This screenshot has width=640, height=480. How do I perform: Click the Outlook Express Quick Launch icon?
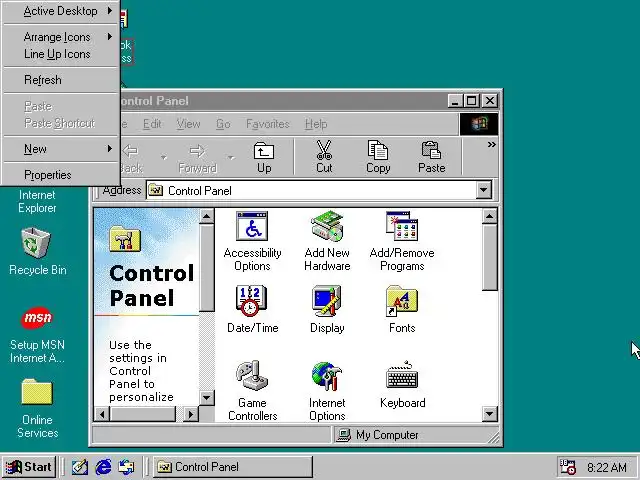point(126,467)
